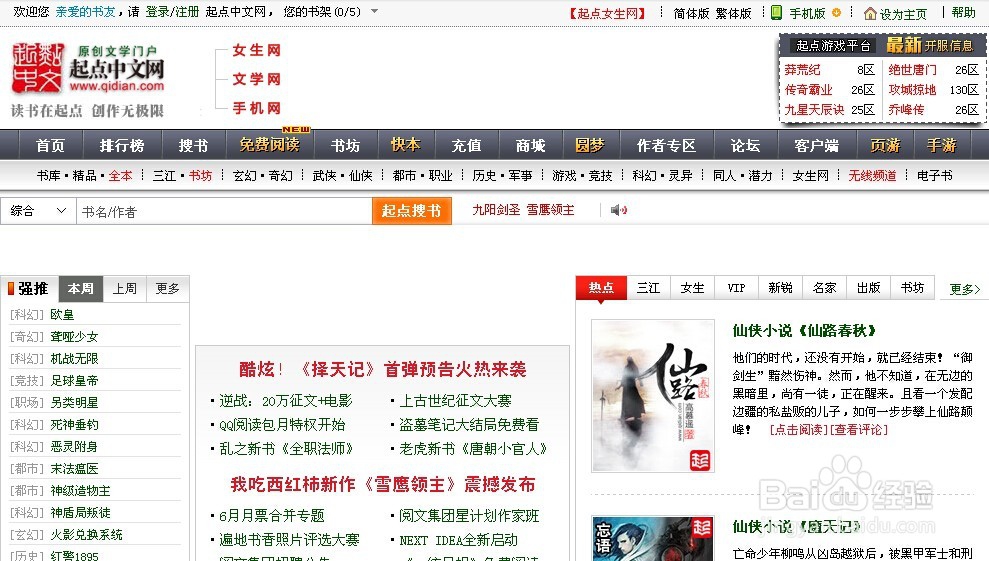Click the 书名/作者 search input field
This screenshot has height=561, width=989.
(224, 211)
